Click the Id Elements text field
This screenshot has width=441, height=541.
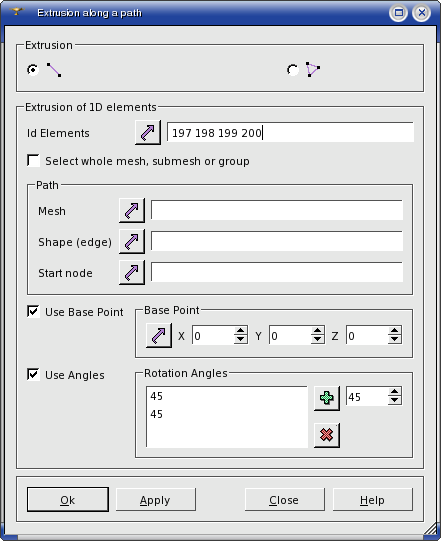tap(290, 132)
